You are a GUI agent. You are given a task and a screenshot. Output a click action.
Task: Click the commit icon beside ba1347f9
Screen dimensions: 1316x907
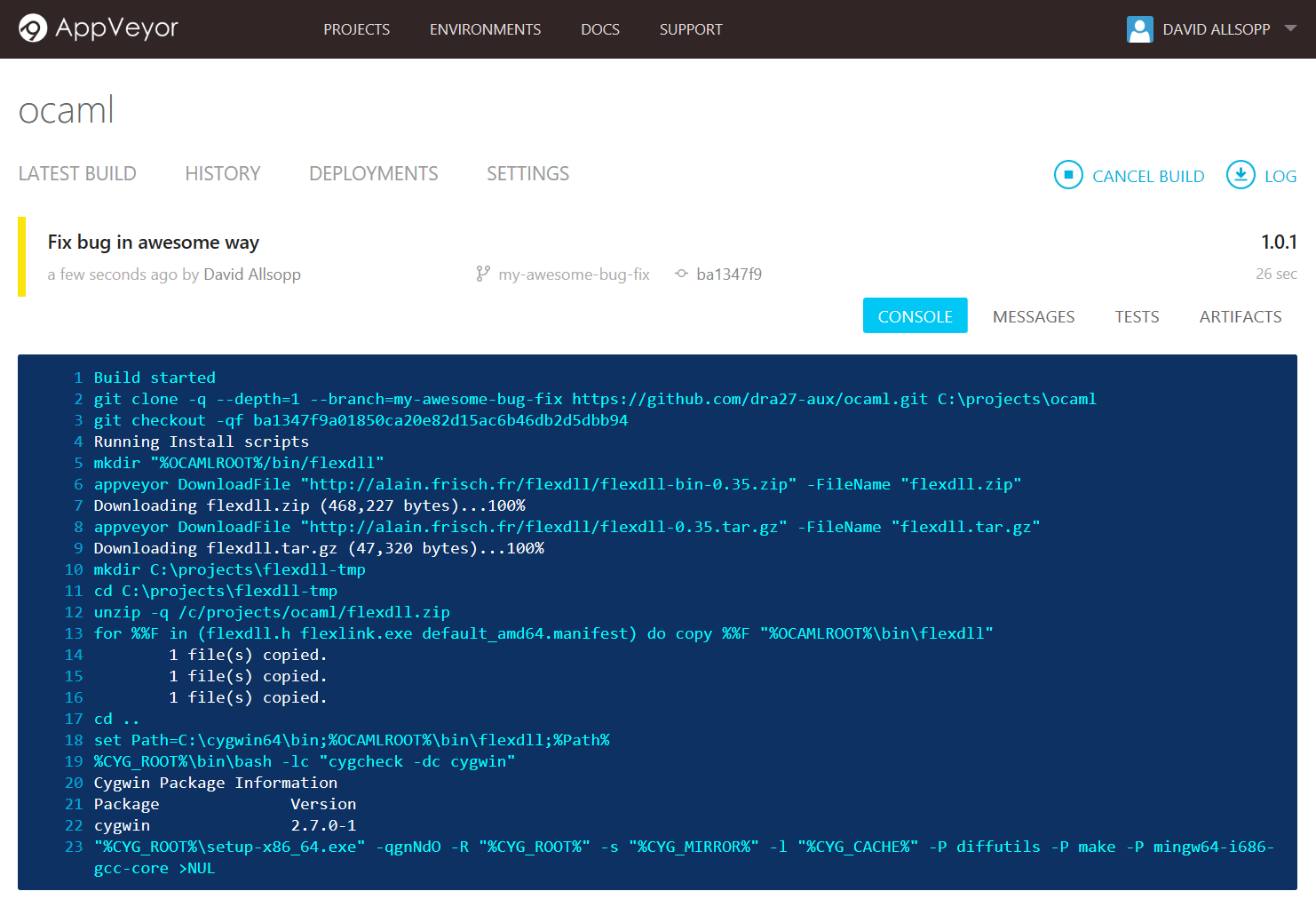click(681, 274)
